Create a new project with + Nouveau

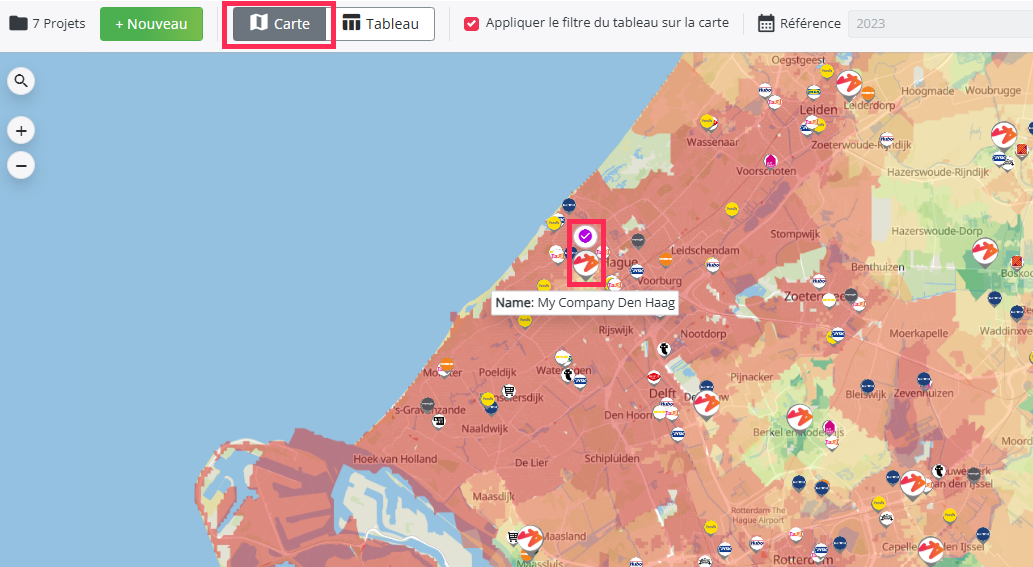152,24
